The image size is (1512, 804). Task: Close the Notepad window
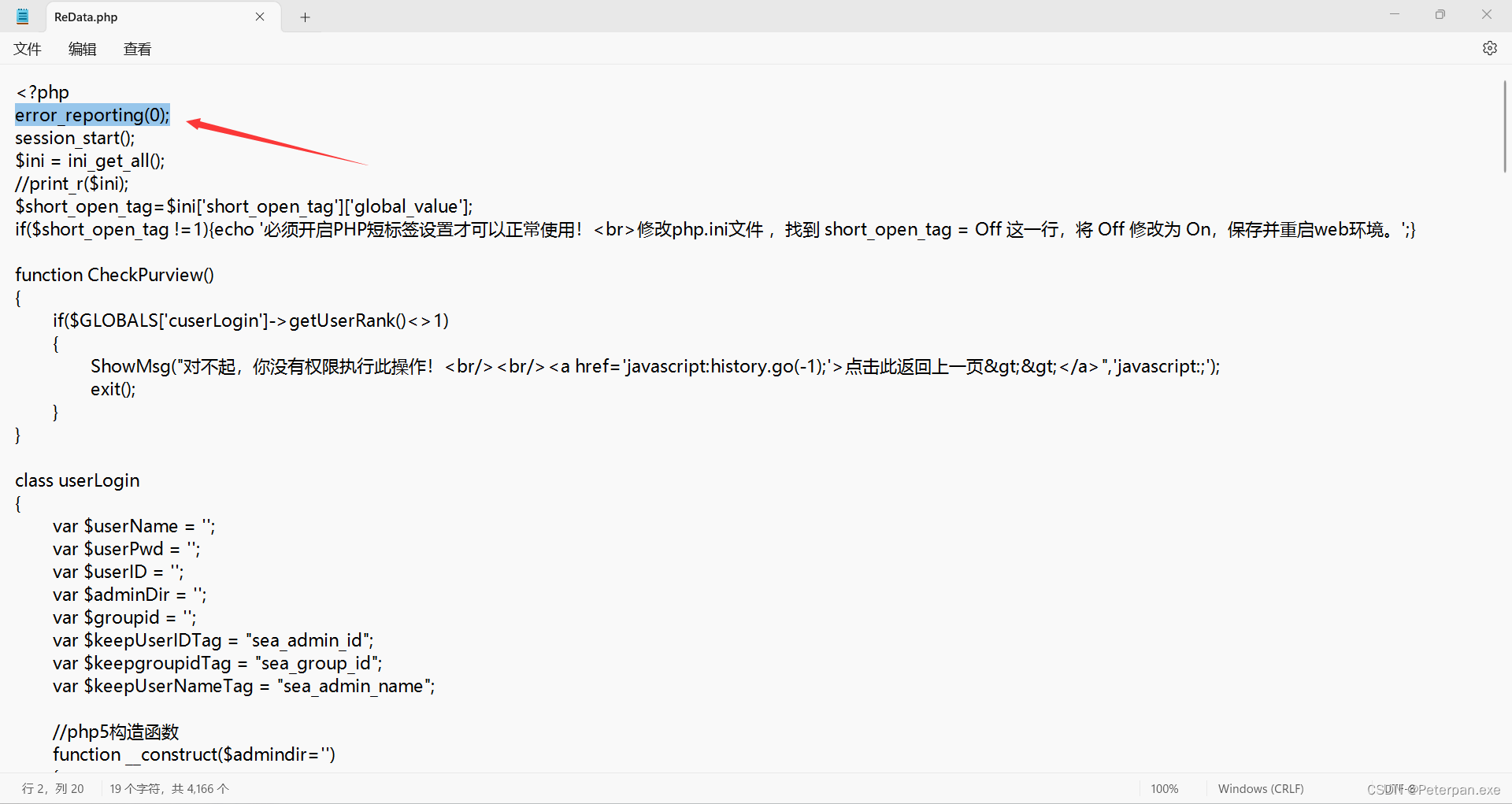click(x=1487, y=15)
